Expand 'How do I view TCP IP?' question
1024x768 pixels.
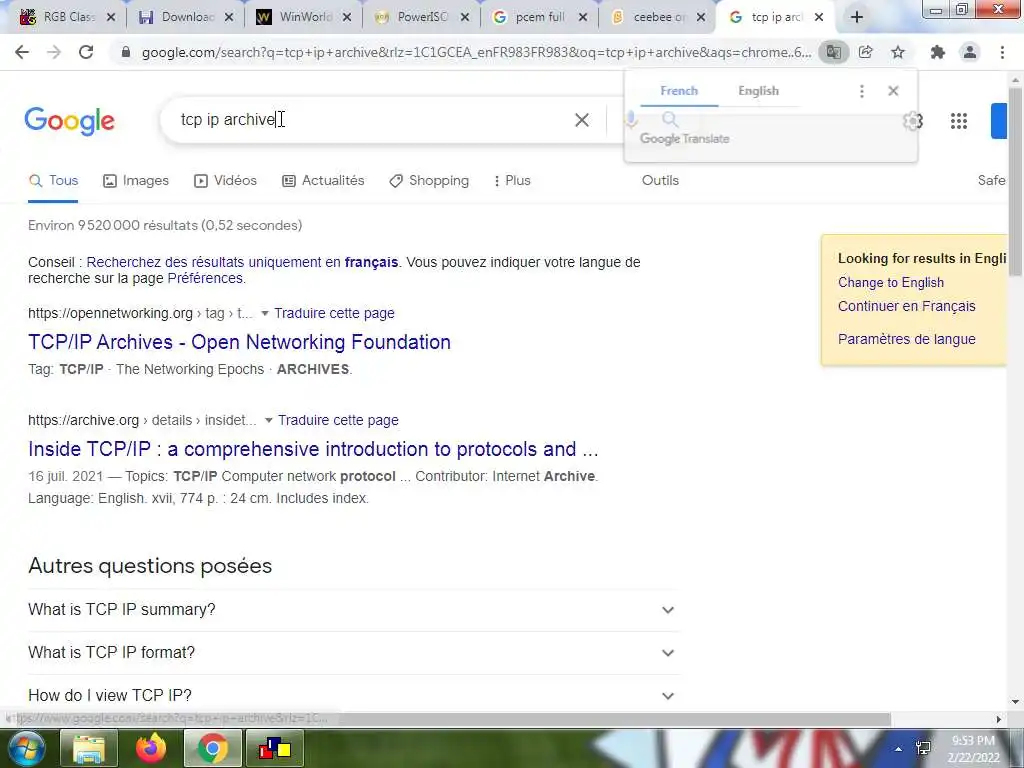(x=353, y=696)
